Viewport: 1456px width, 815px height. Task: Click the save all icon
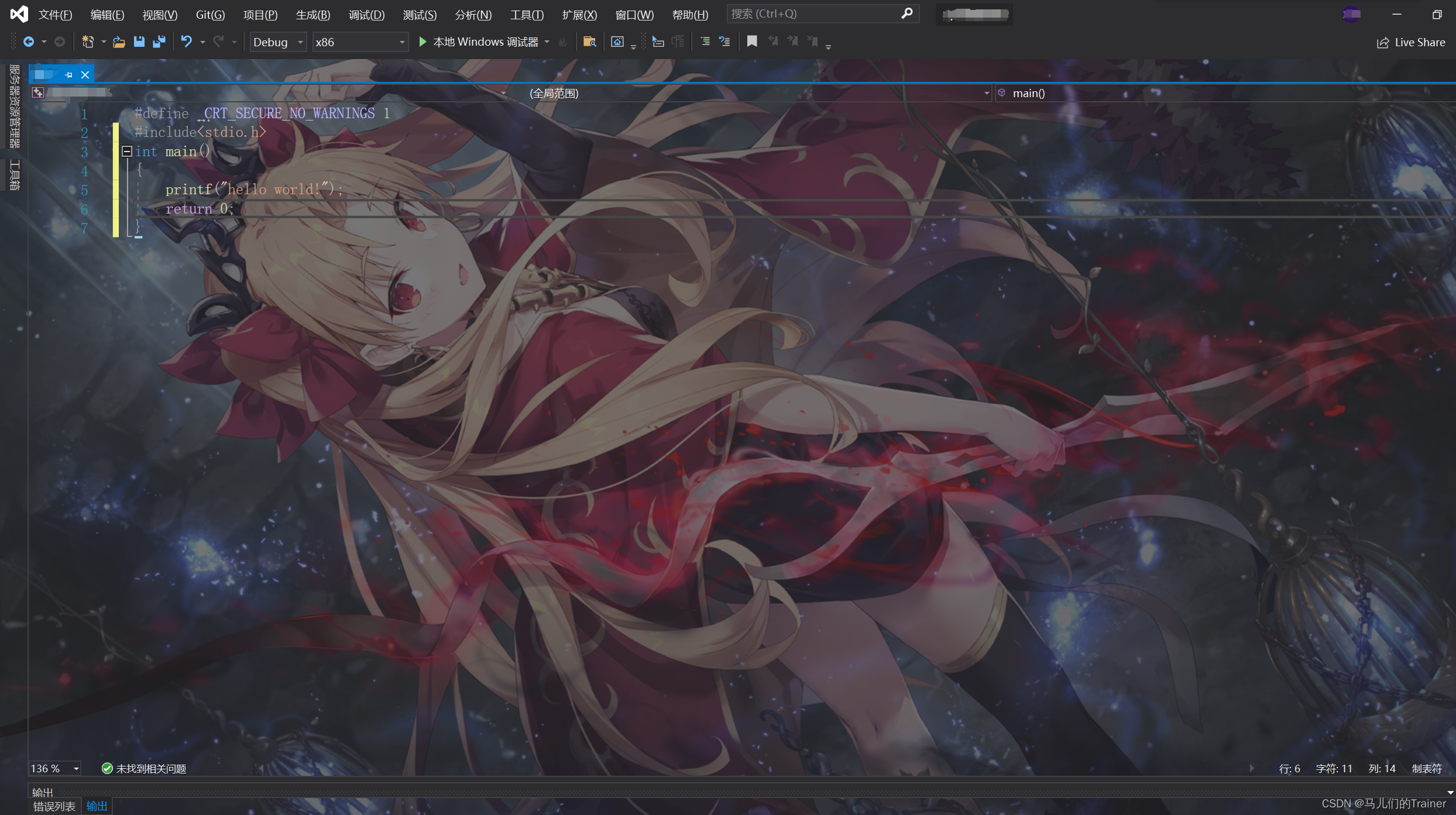click(x=159, y=42)
